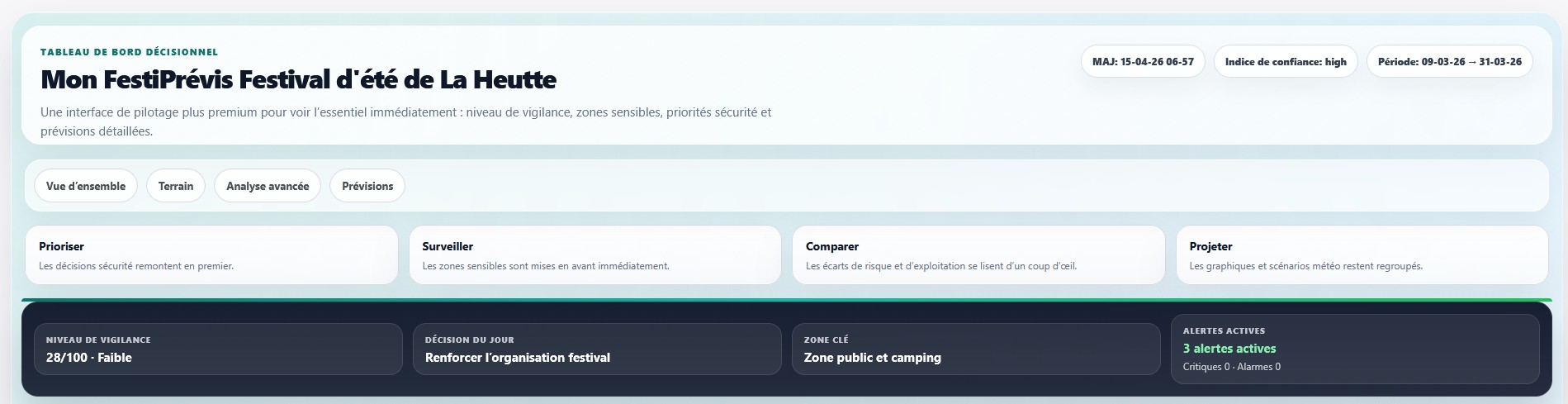Image resolution: width=1568 pixels, height=404 pixels.
Task: Select the Analyse avancée tab
Action: [x=268, y=186]
